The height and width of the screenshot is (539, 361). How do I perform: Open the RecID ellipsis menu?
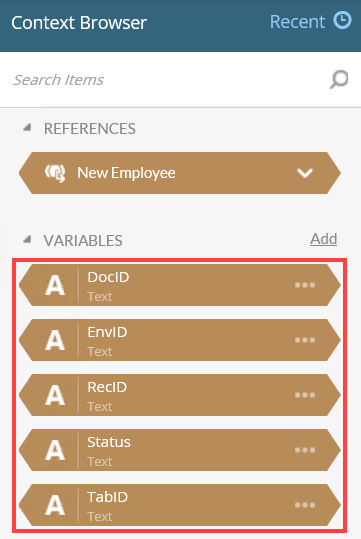coord(305,395)
